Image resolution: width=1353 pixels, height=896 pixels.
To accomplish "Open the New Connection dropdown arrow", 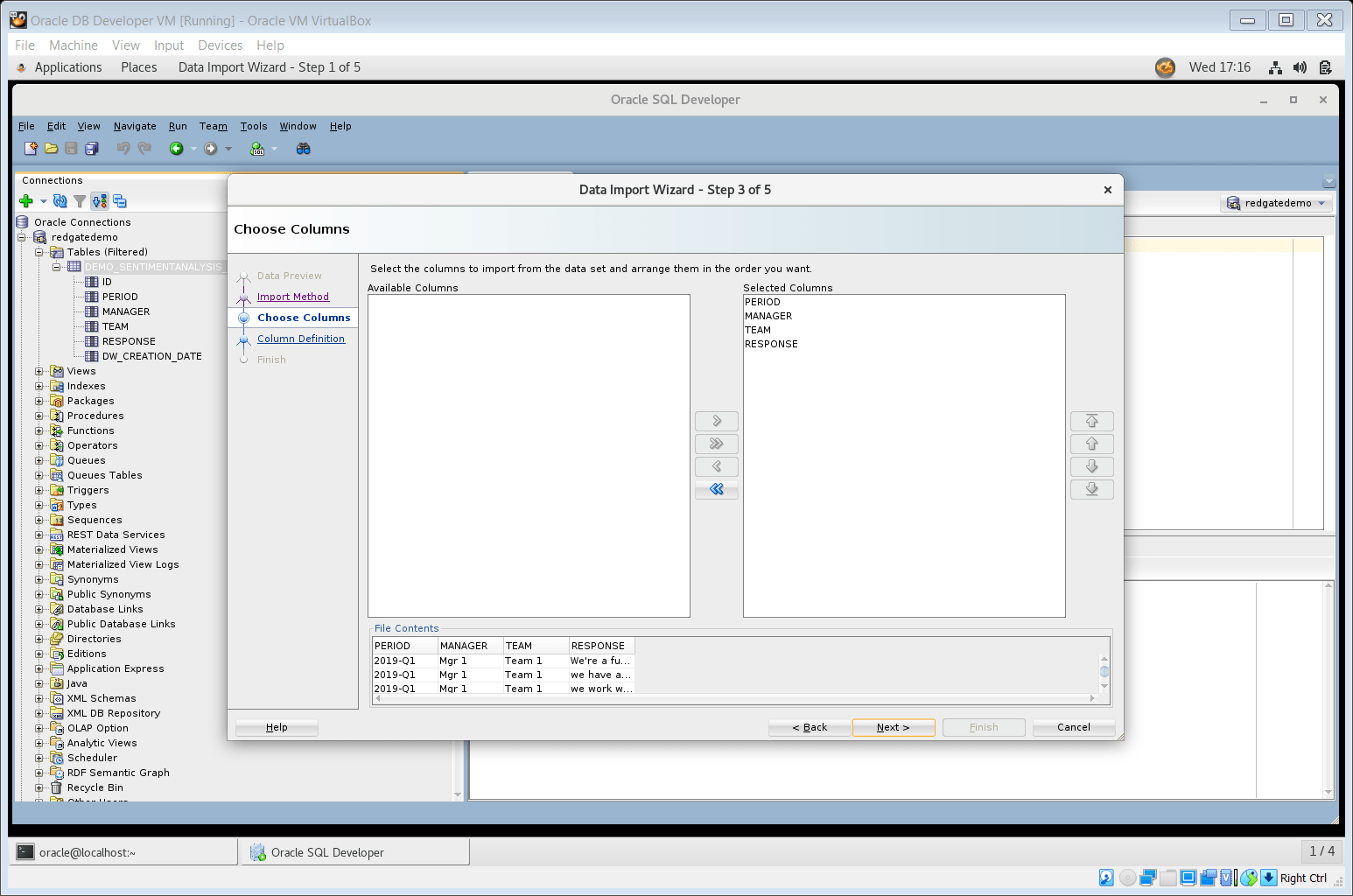I will [x=43, y=201].
